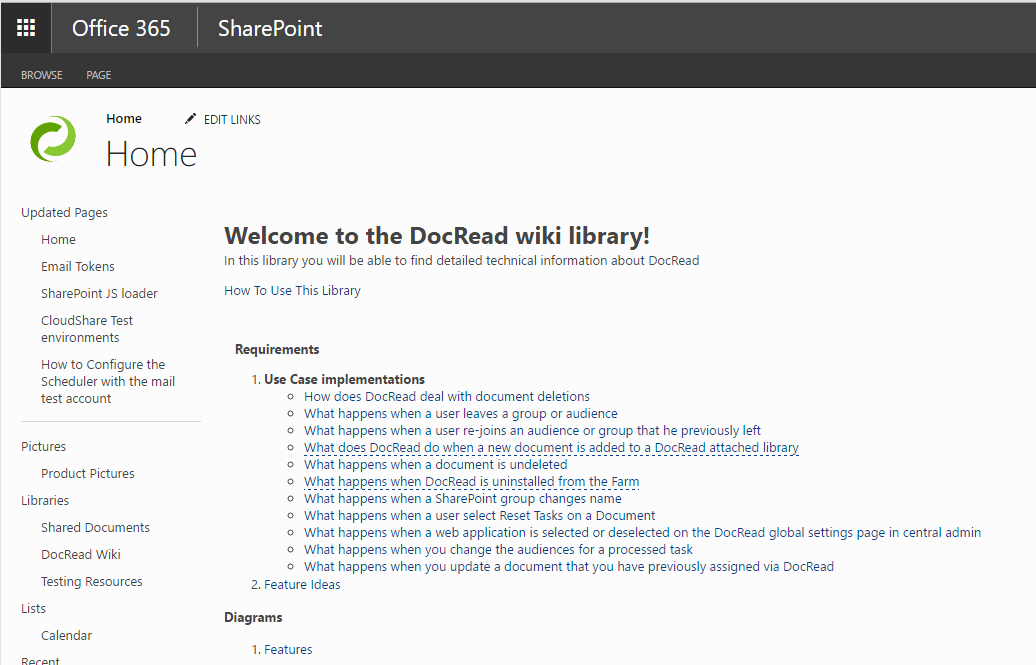The width and height of the screenshot is (1036, 665).
Task: Open 'How does DocRead deal with document deletions'
Action: [x=447, y=397]
